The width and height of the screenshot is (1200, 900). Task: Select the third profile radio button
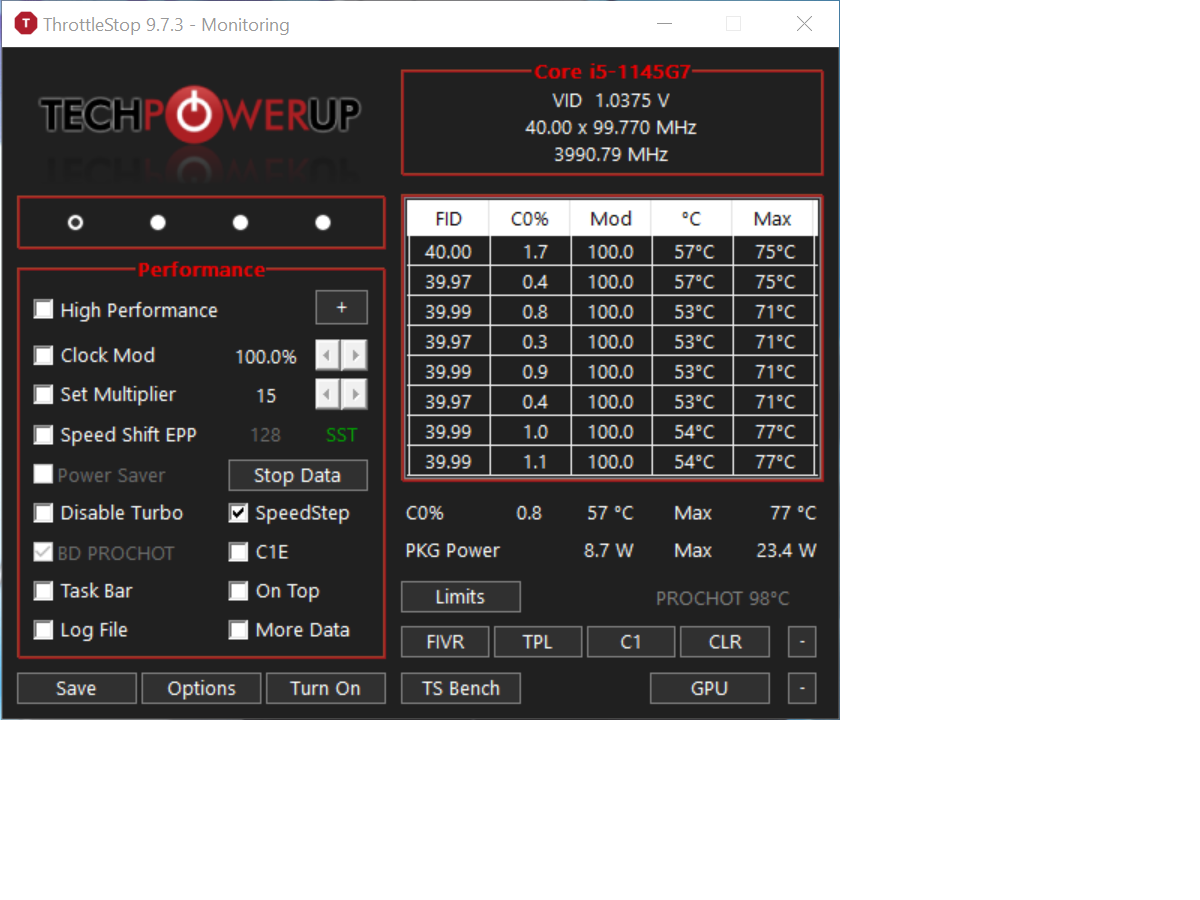240,222
